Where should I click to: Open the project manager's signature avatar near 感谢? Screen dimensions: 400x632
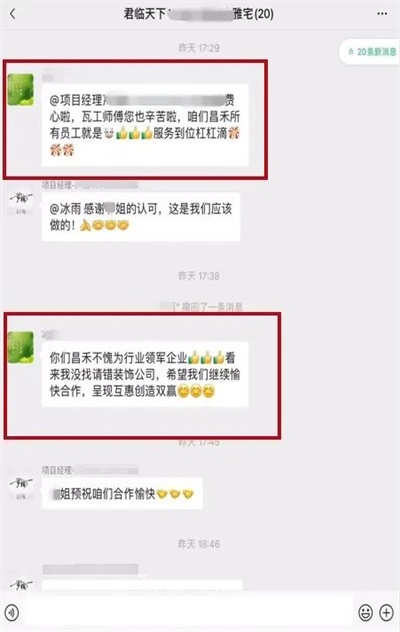21,200
